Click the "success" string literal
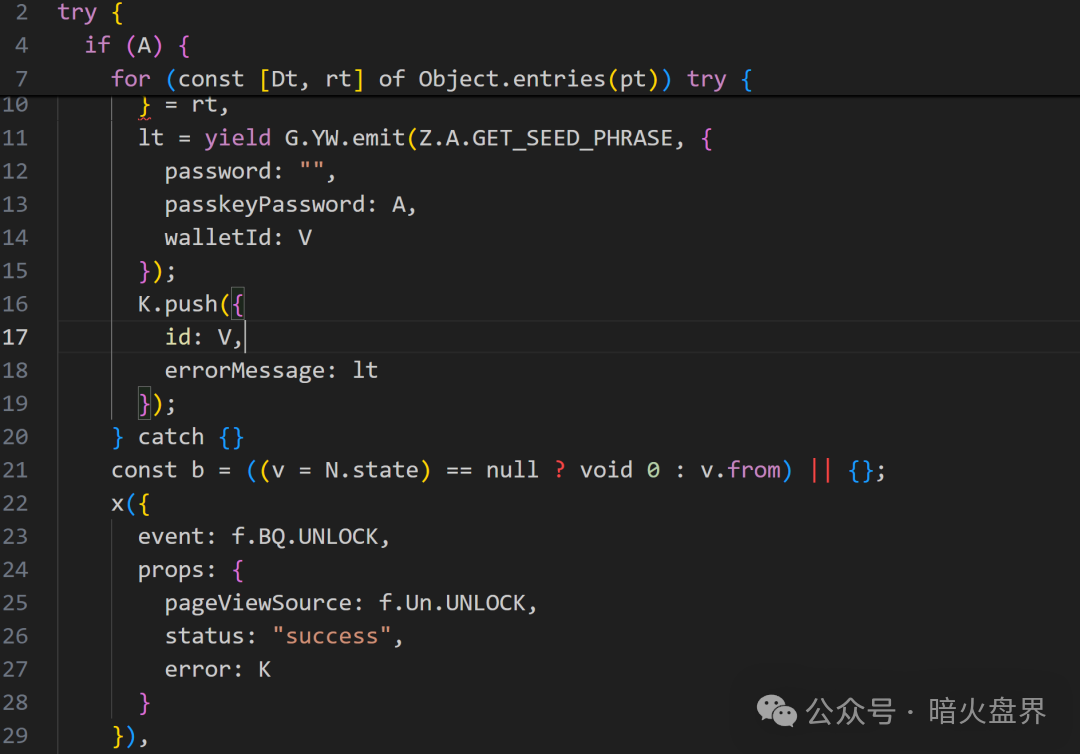The width and height of the screenshot is (1080, 754). pos(332,636)
